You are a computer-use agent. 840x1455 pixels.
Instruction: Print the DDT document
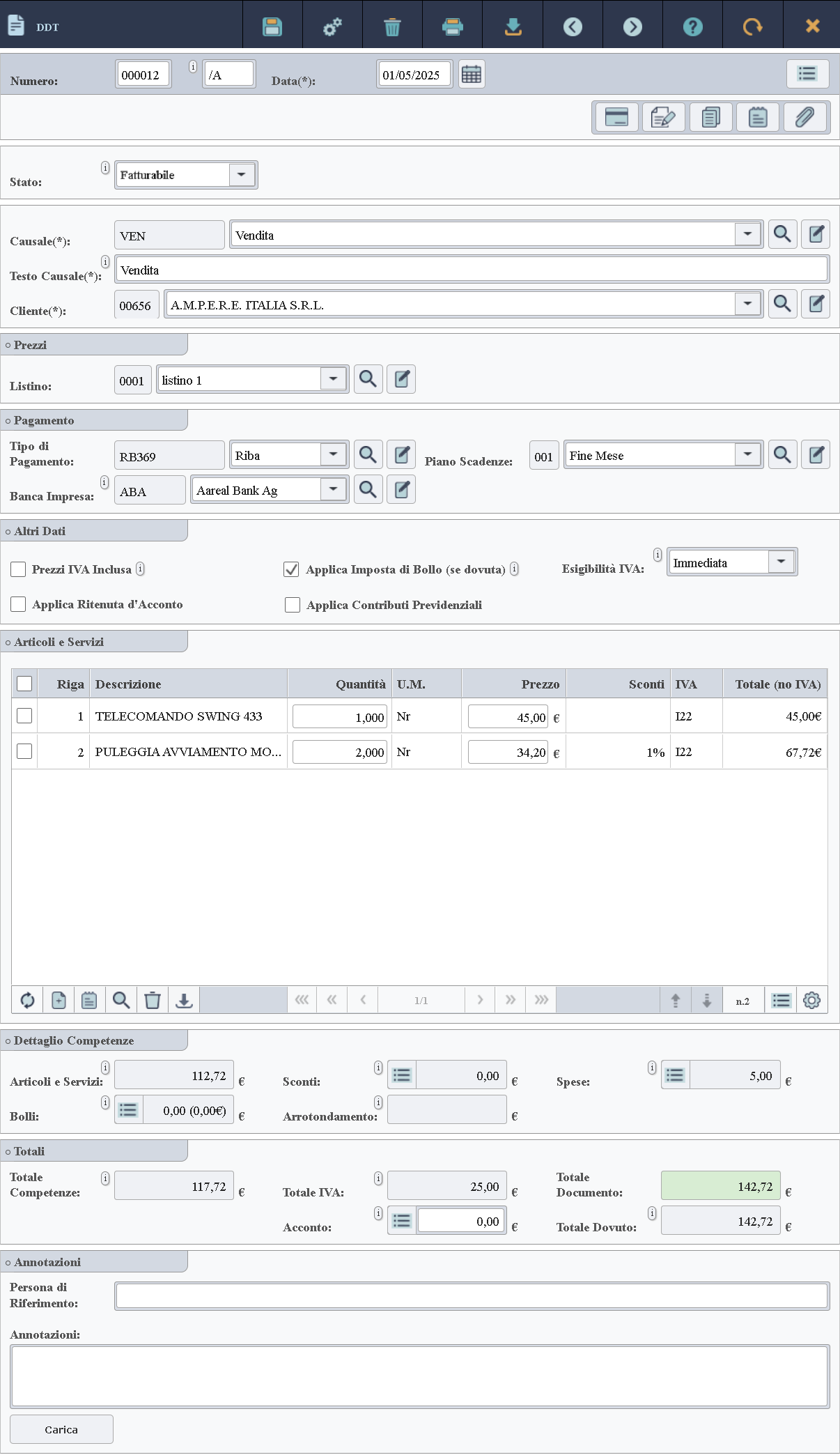[x=453, y=26]
